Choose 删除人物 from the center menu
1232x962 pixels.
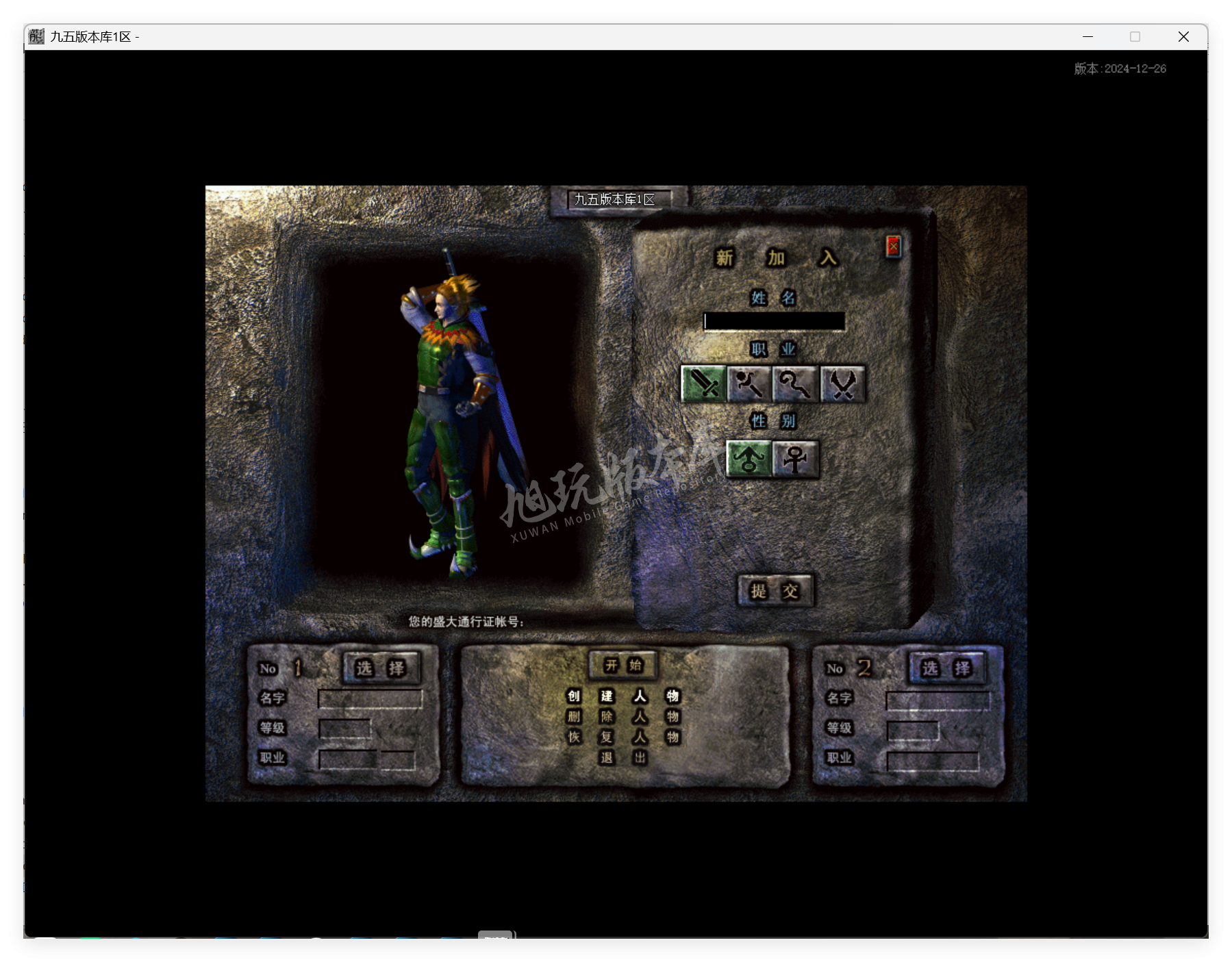coord(623,717)
